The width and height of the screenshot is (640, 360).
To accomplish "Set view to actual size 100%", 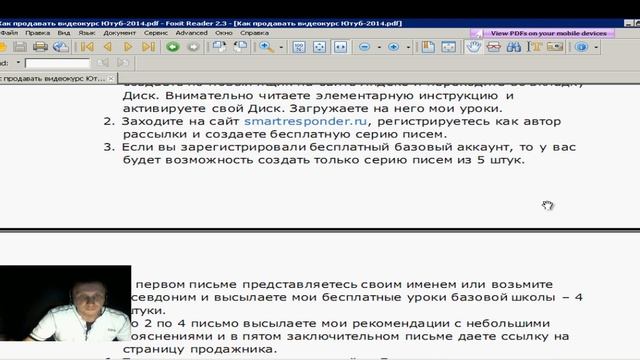I will click(299, 47).
